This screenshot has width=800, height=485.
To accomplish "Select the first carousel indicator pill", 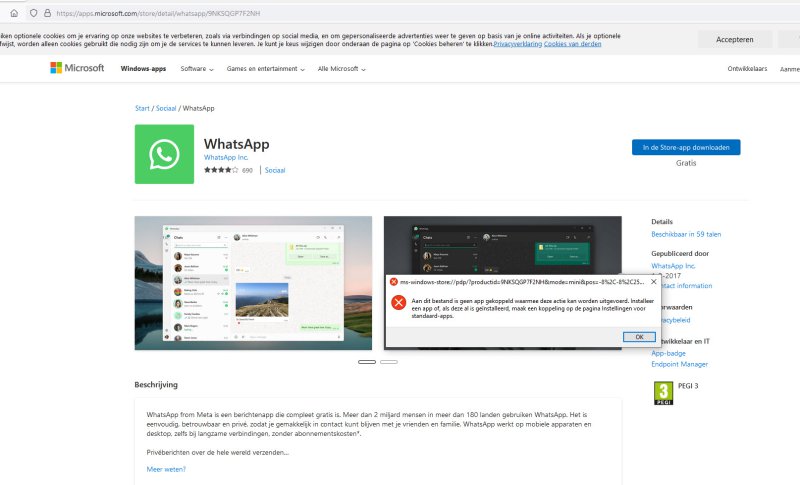I will [x=367, y=361].
